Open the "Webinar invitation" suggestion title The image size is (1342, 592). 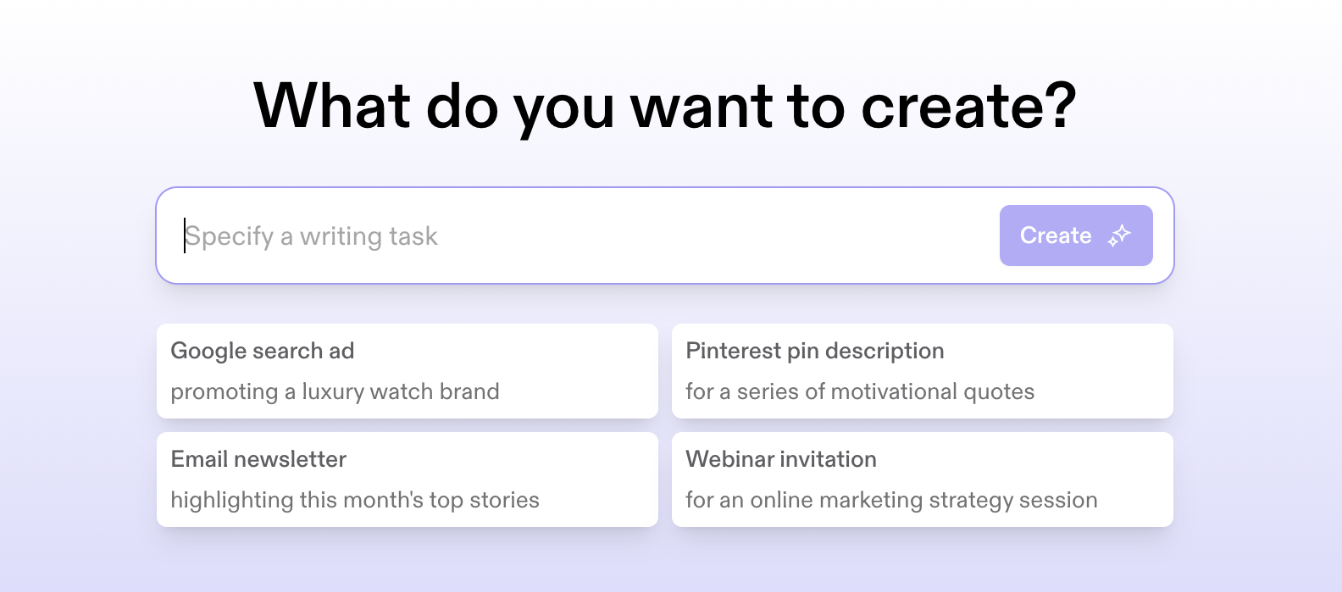[x=780, y=460]
